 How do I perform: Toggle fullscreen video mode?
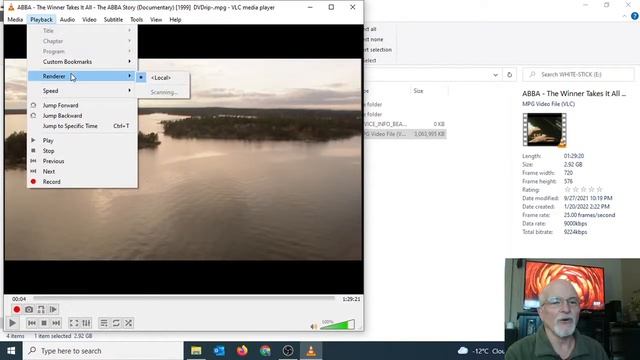tap(74, 323)
